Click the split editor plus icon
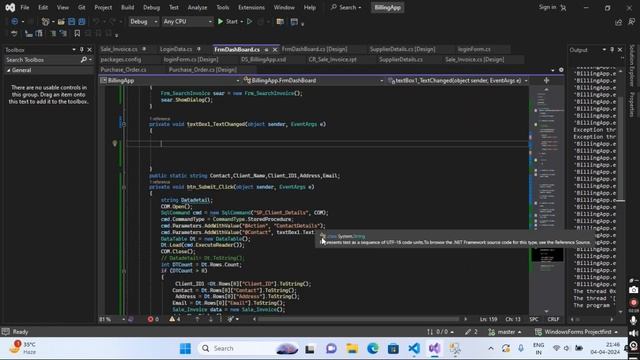The image size is (640, 360). point(546,80)
